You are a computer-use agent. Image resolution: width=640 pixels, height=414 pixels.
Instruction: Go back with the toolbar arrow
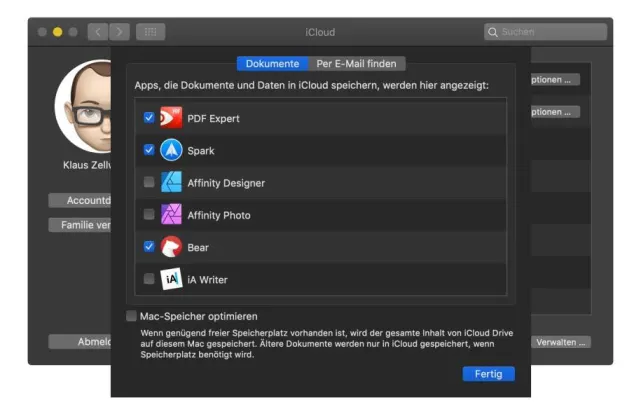click(x=99, y=32)
